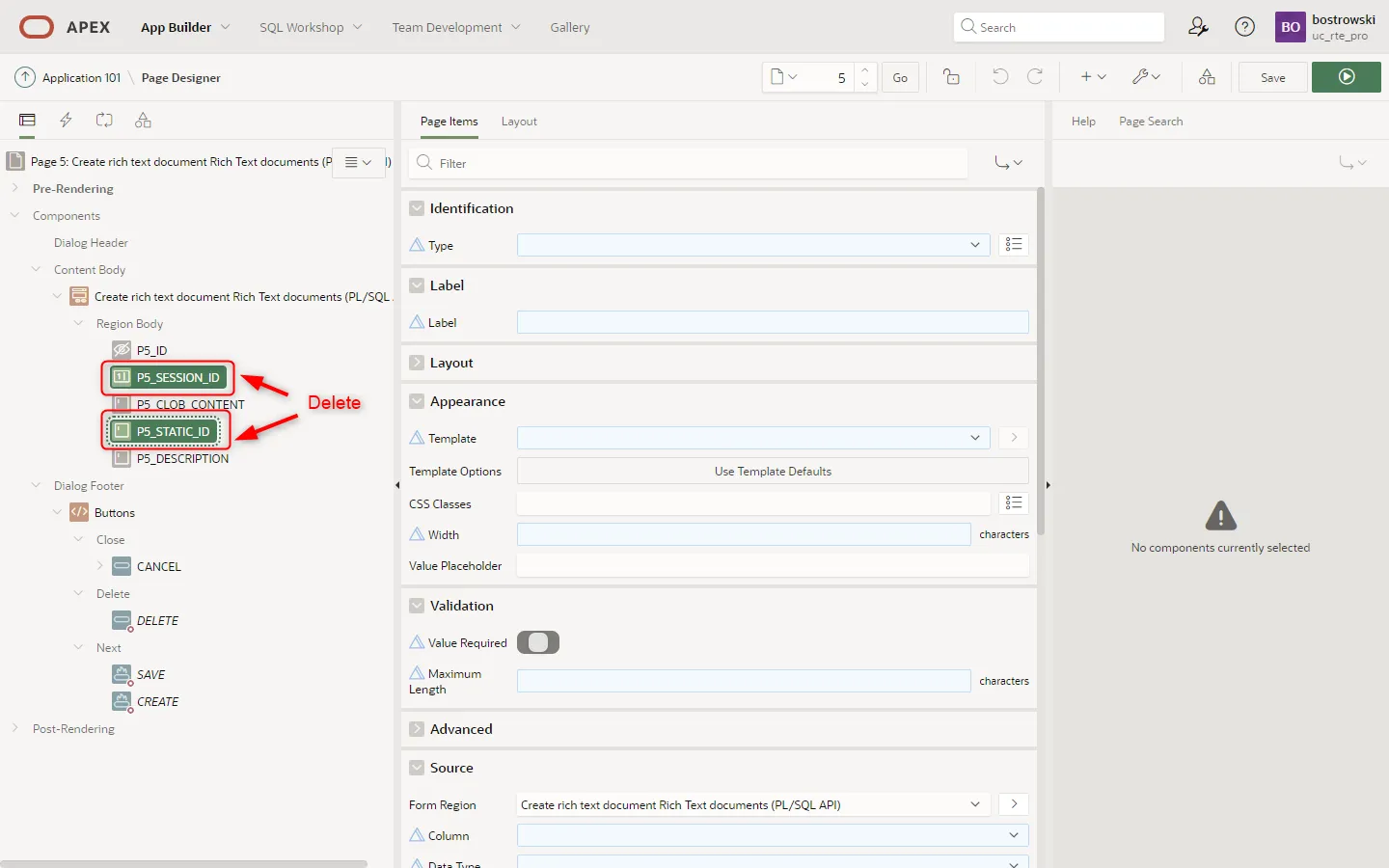Open the Utilities wrench menu
Viewport: 1389px width, 868px height.
point(1145,77)
